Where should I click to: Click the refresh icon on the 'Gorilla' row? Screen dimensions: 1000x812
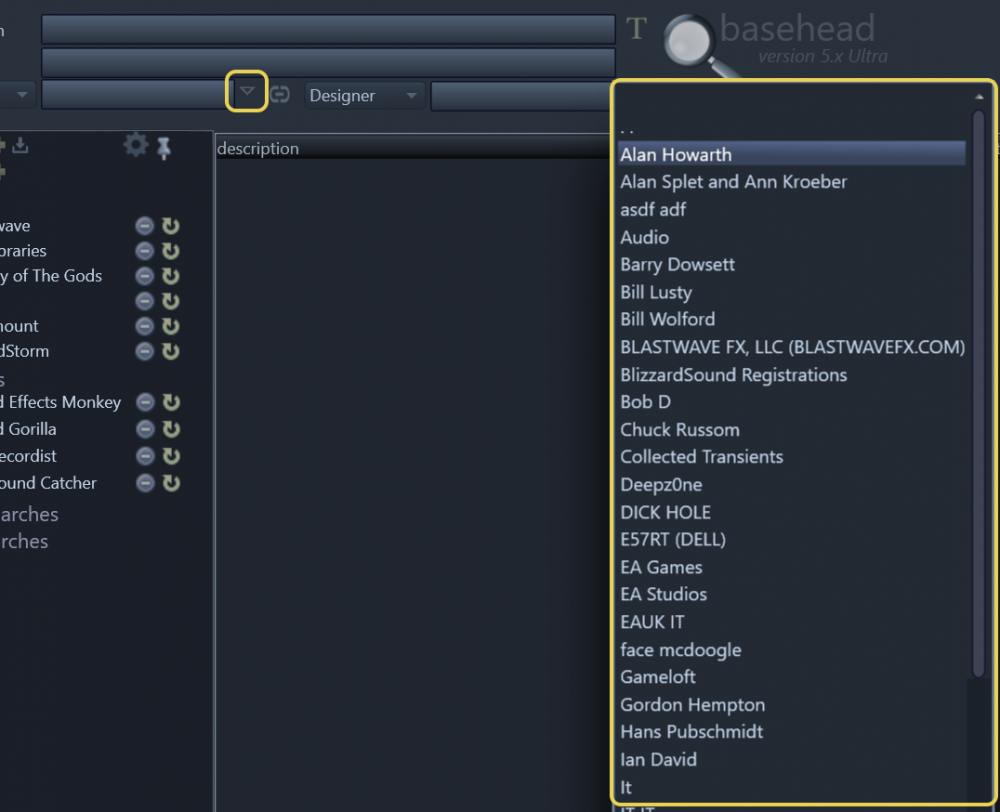[171, 429]
